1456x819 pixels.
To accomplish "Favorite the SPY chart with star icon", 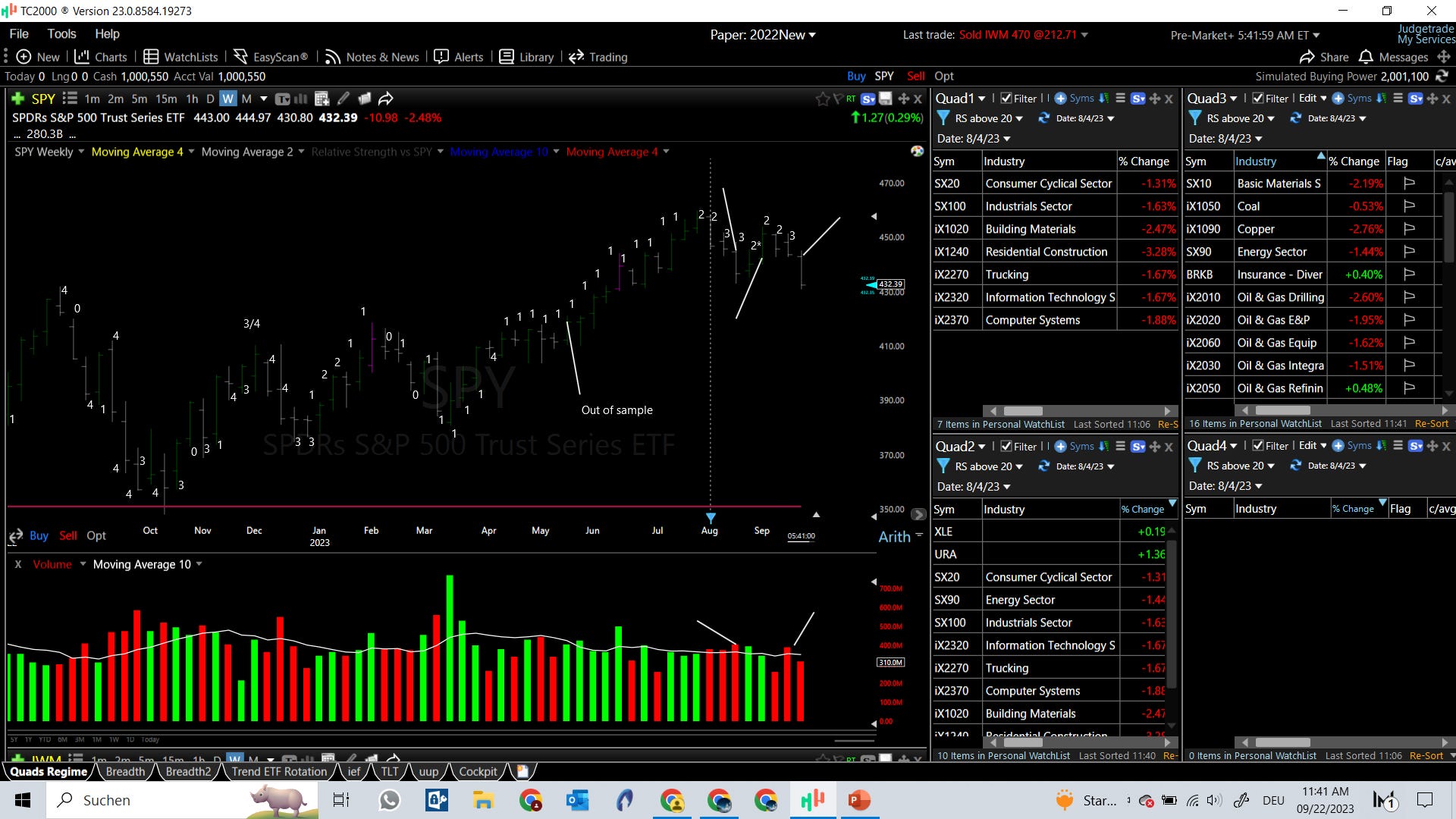I will click(822, 99).
